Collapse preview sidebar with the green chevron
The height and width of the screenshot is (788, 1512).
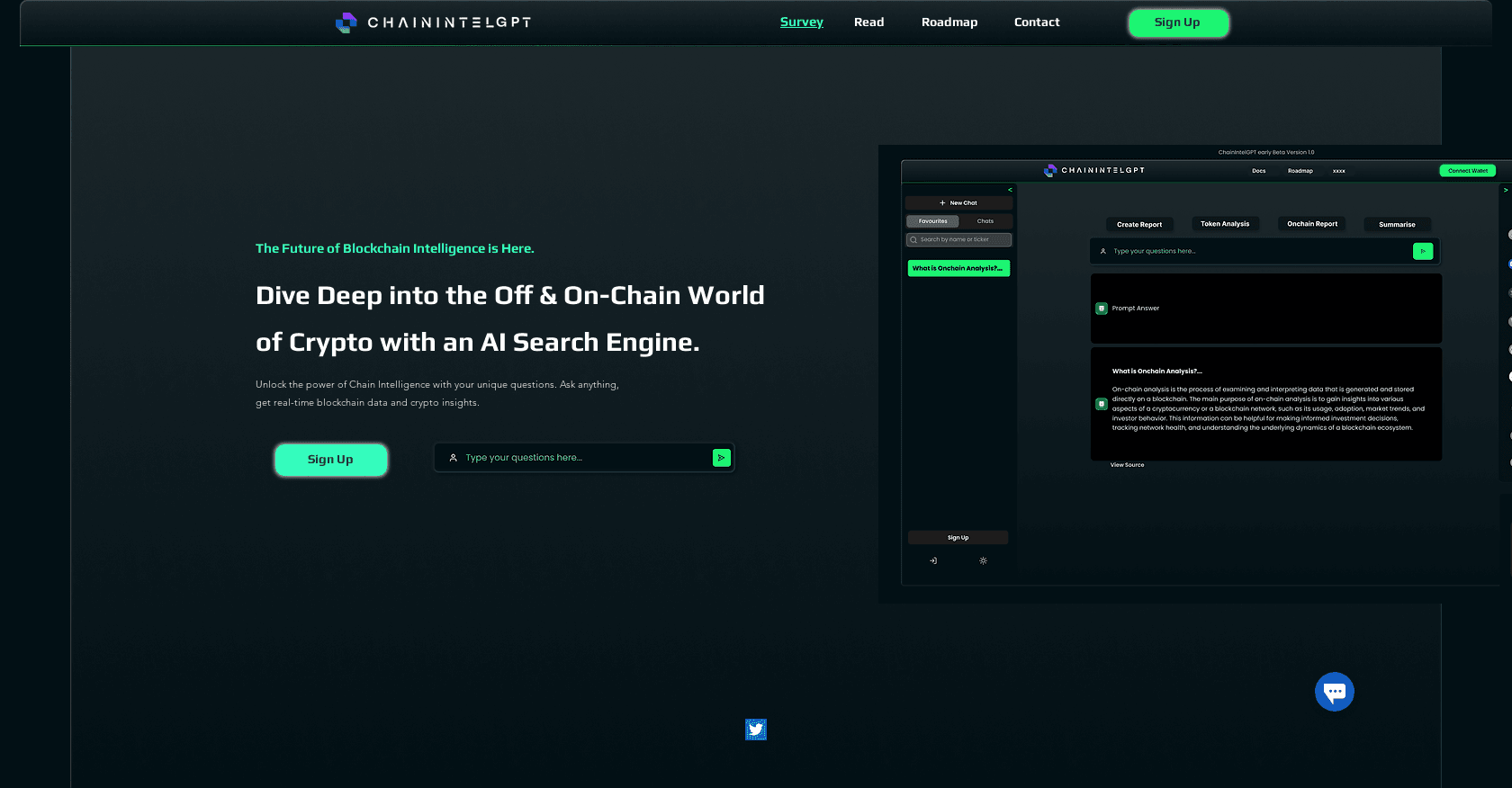(x=1010, y=190)
